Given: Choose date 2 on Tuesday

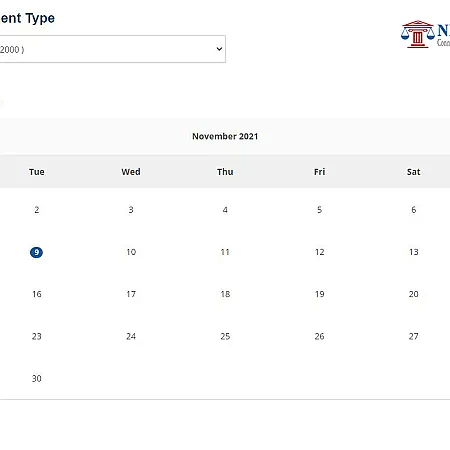Looking at the screenshot, I should tap(37, 210).
